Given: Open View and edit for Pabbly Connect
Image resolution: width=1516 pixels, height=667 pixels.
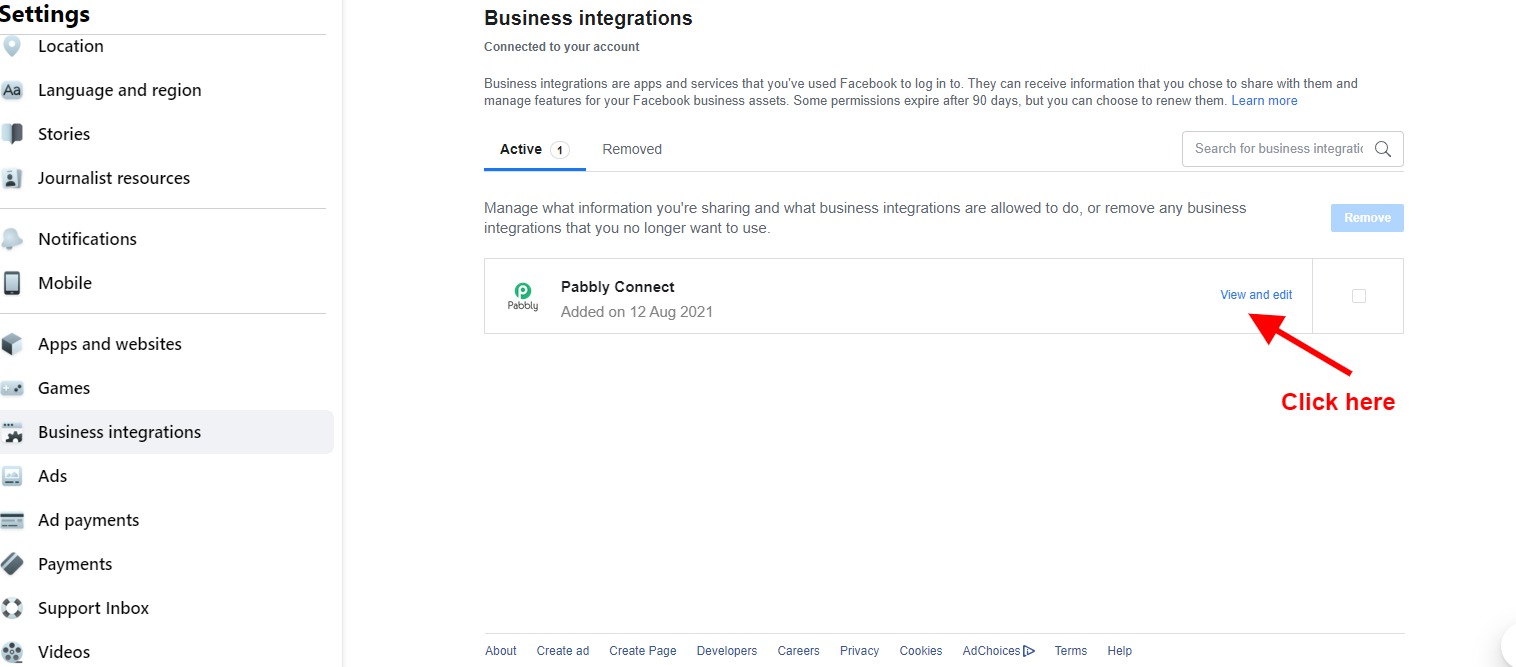Looking at the screenshot, I should pyautogui.click(x=1256, y=295).
